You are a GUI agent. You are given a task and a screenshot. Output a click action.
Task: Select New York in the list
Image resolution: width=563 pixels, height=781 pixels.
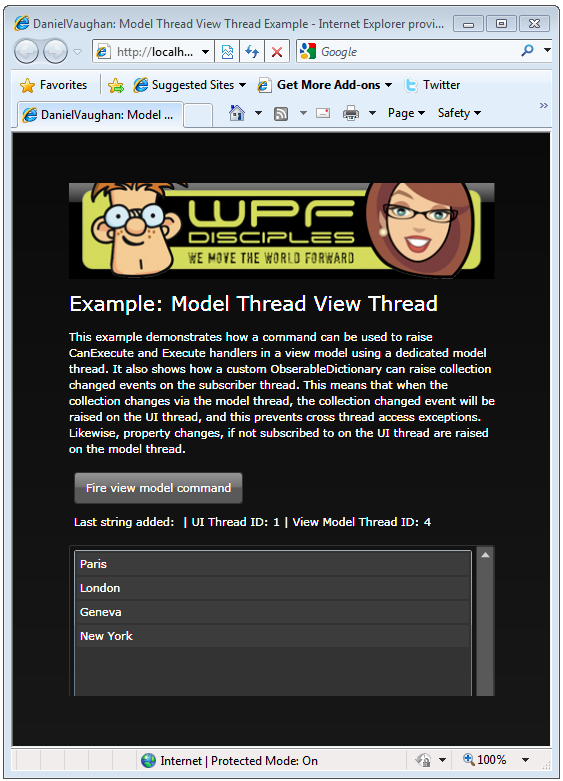[x=273, y=636]
